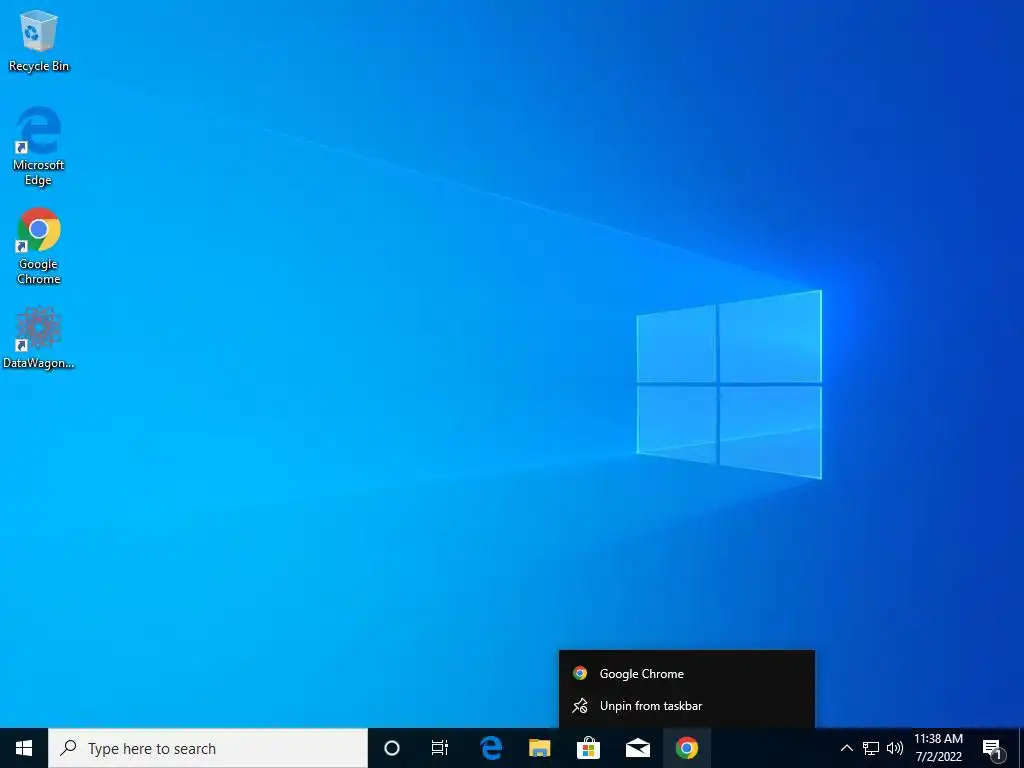Choose Unpin from taskbar in the jump list

tap(687, 706)
